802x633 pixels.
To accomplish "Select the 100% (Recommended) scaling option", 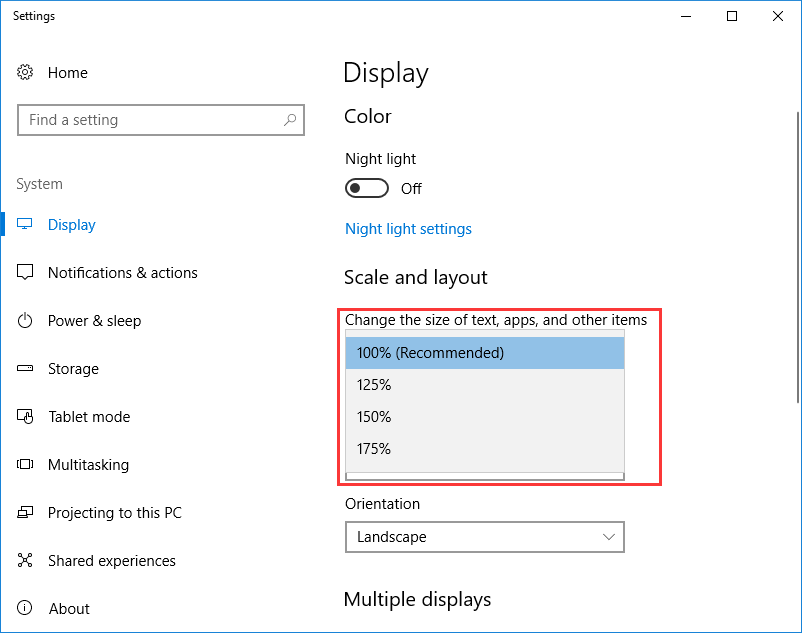I will pyautogui.click(x=484, y=352).
